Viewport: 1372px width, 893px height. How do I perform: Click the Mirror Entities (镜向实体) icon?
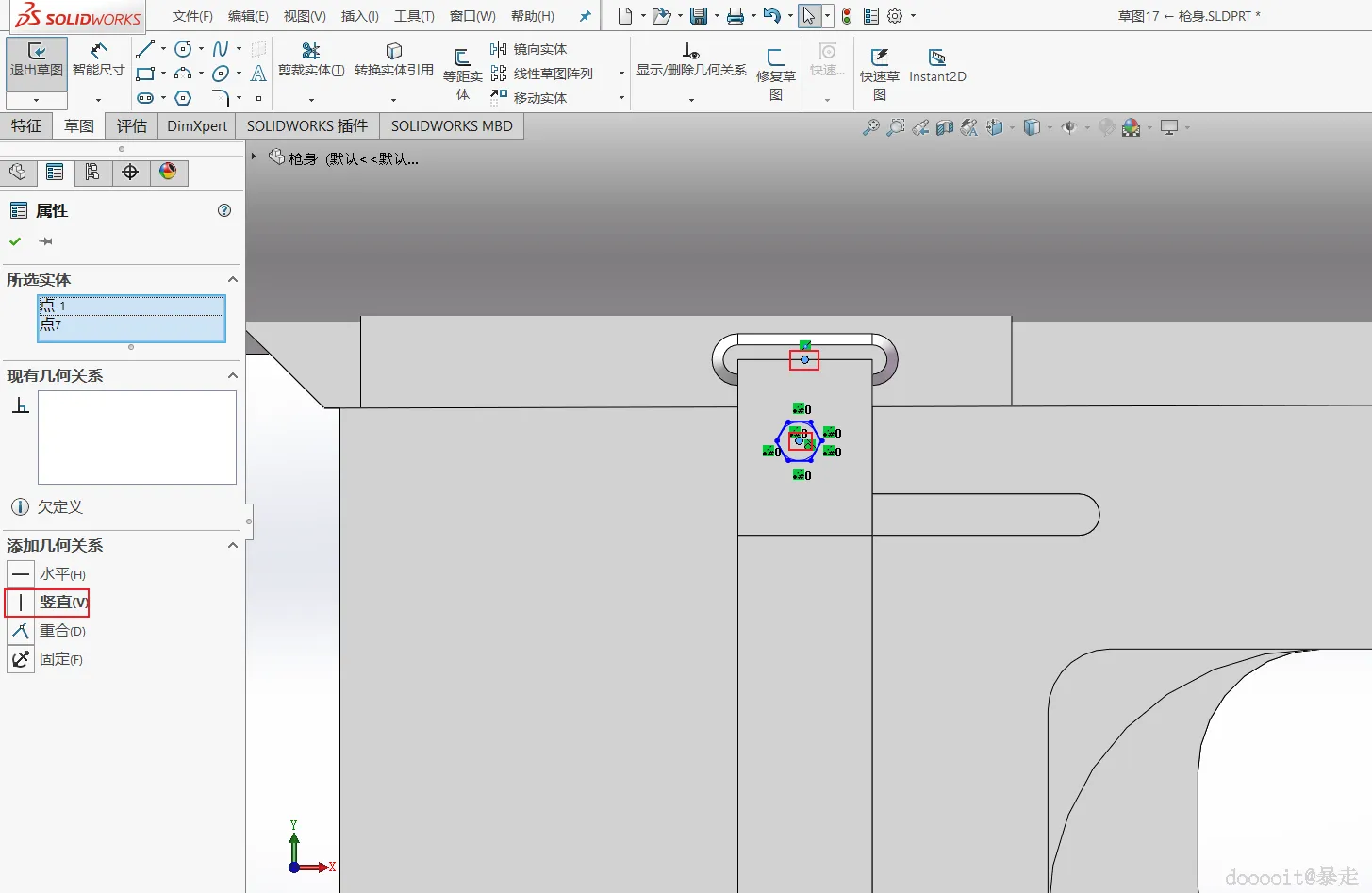[x=499, y=49]
